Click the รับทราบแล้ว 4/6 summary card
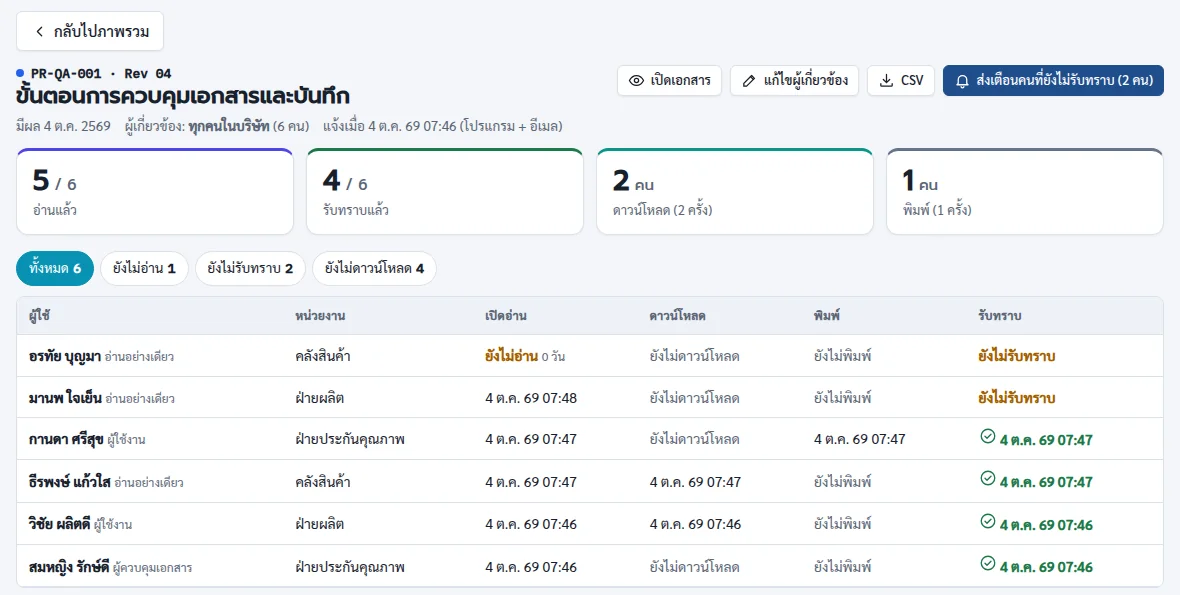This screenshot has height=595, width=1180. (445, 192)
